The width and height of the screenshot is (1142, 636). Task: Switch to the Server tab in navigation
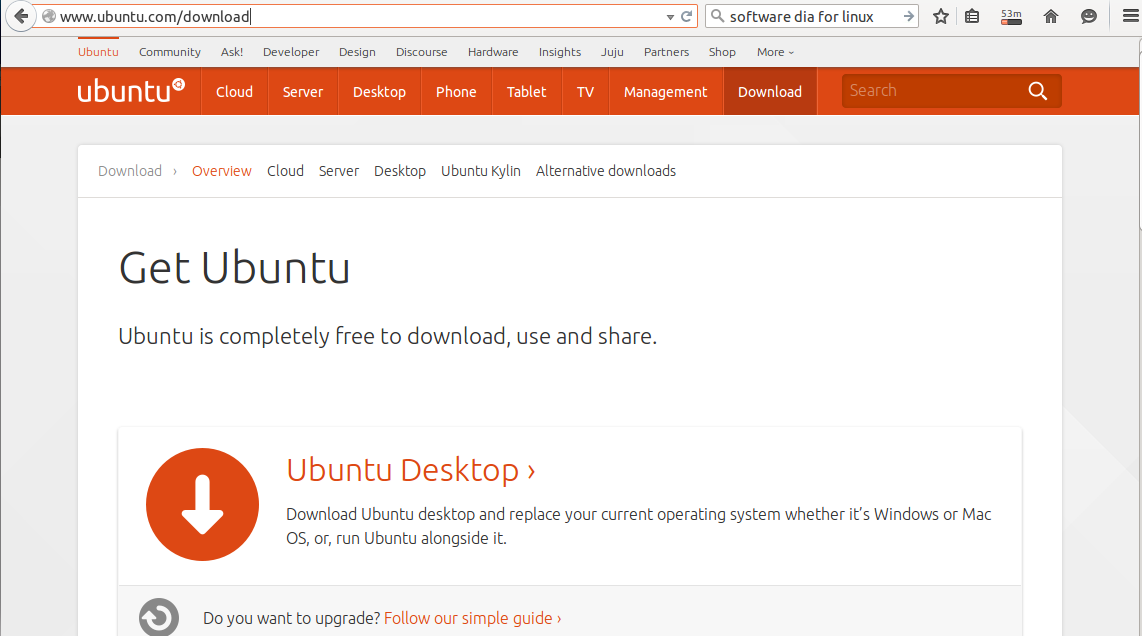click(x=302, y=91)
